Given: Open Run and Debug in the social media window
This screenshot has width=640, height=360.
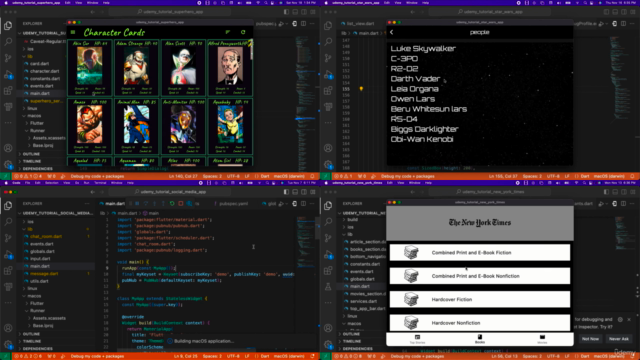Looking at the screenshot, I should (x=8, y=255).
